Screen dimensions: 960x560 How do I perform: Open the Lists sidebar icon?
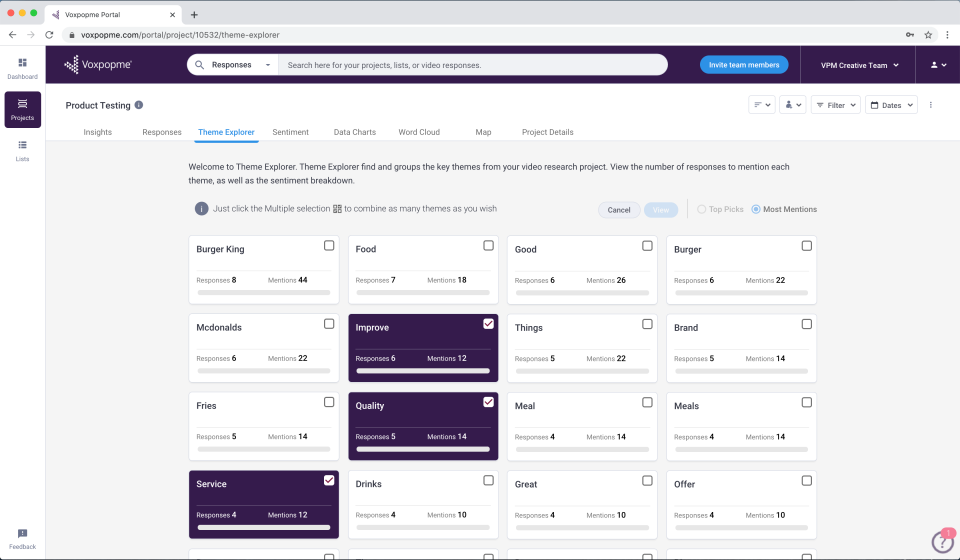pyautogui.click(x=23, y=151)
